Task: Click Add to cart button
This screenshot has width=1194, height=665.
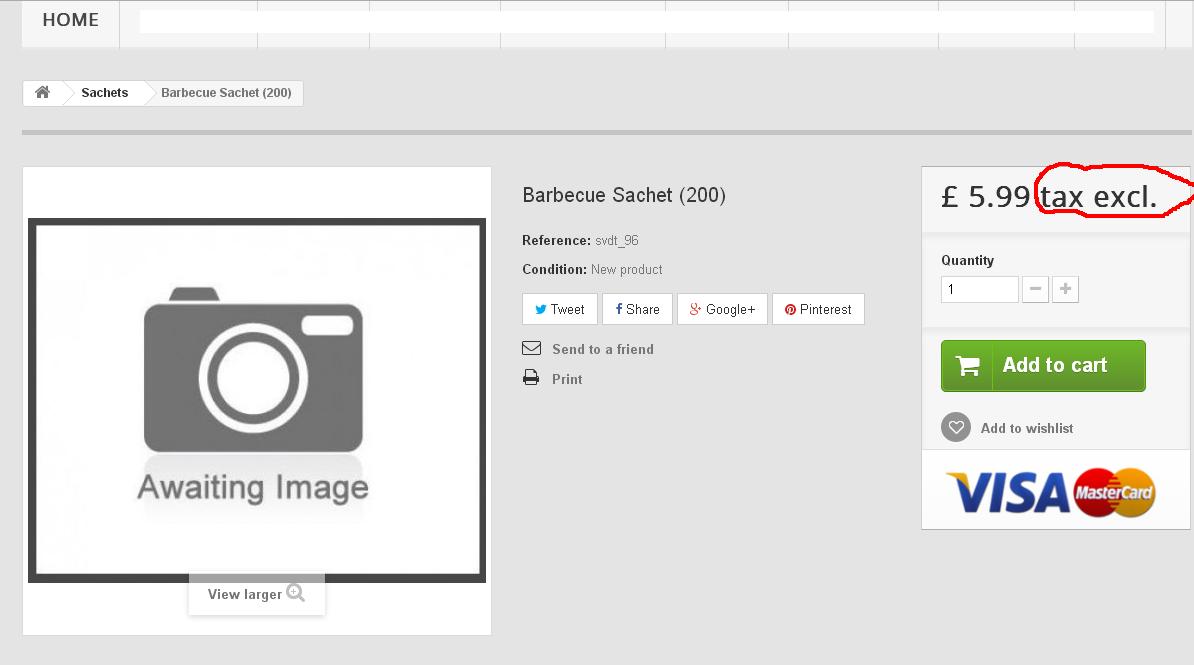Action: click(1043, 366)
